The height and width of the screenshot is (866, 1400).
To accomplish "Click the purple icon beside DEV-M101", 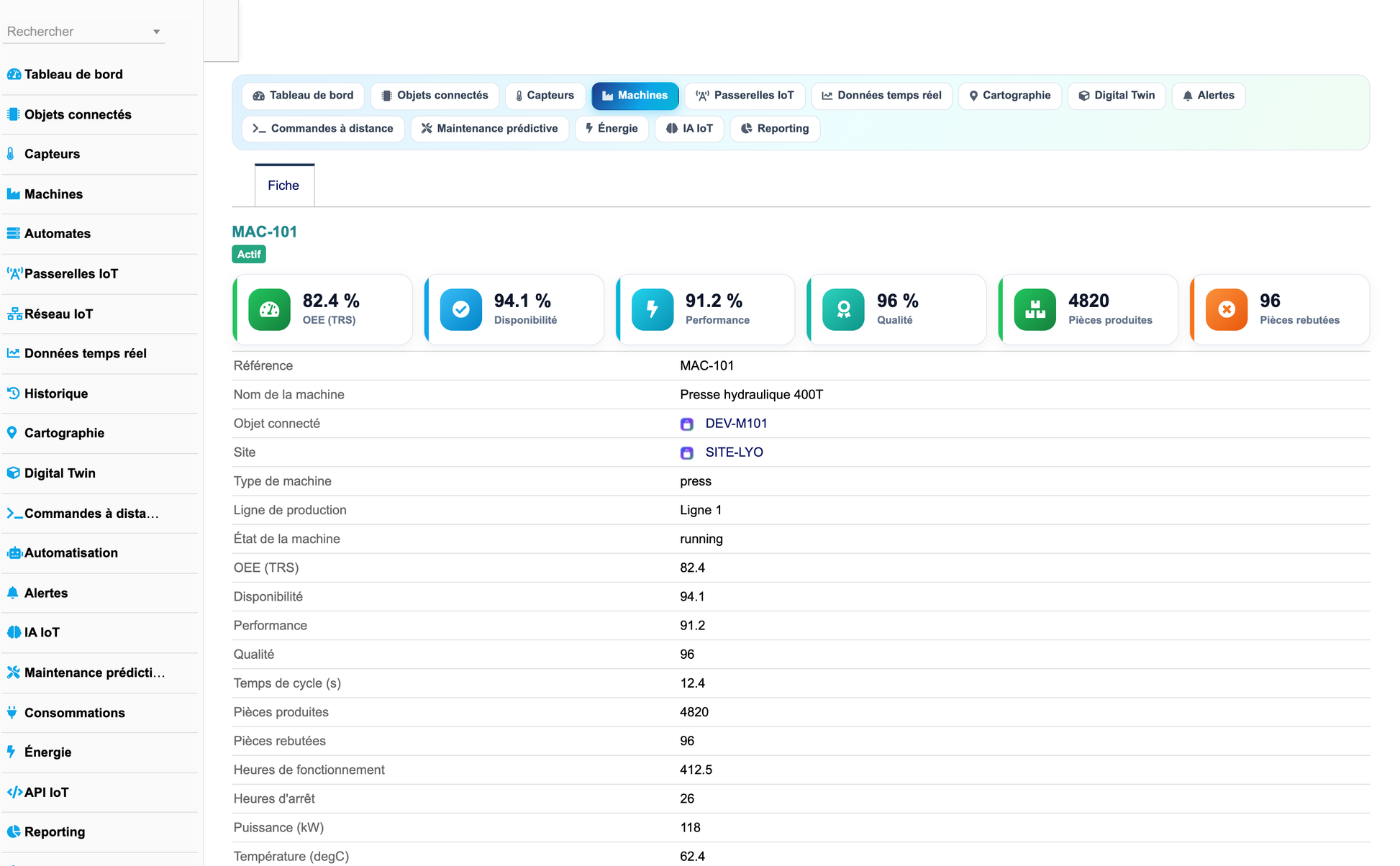I will coord(687,424).
